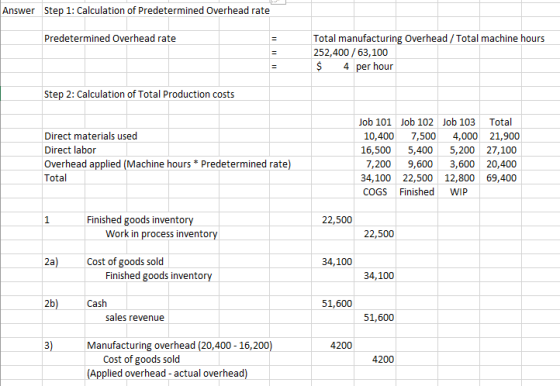Click the '3)' entry number cell
This screenshot has height=386, width=560.
(x=49, y=345)
